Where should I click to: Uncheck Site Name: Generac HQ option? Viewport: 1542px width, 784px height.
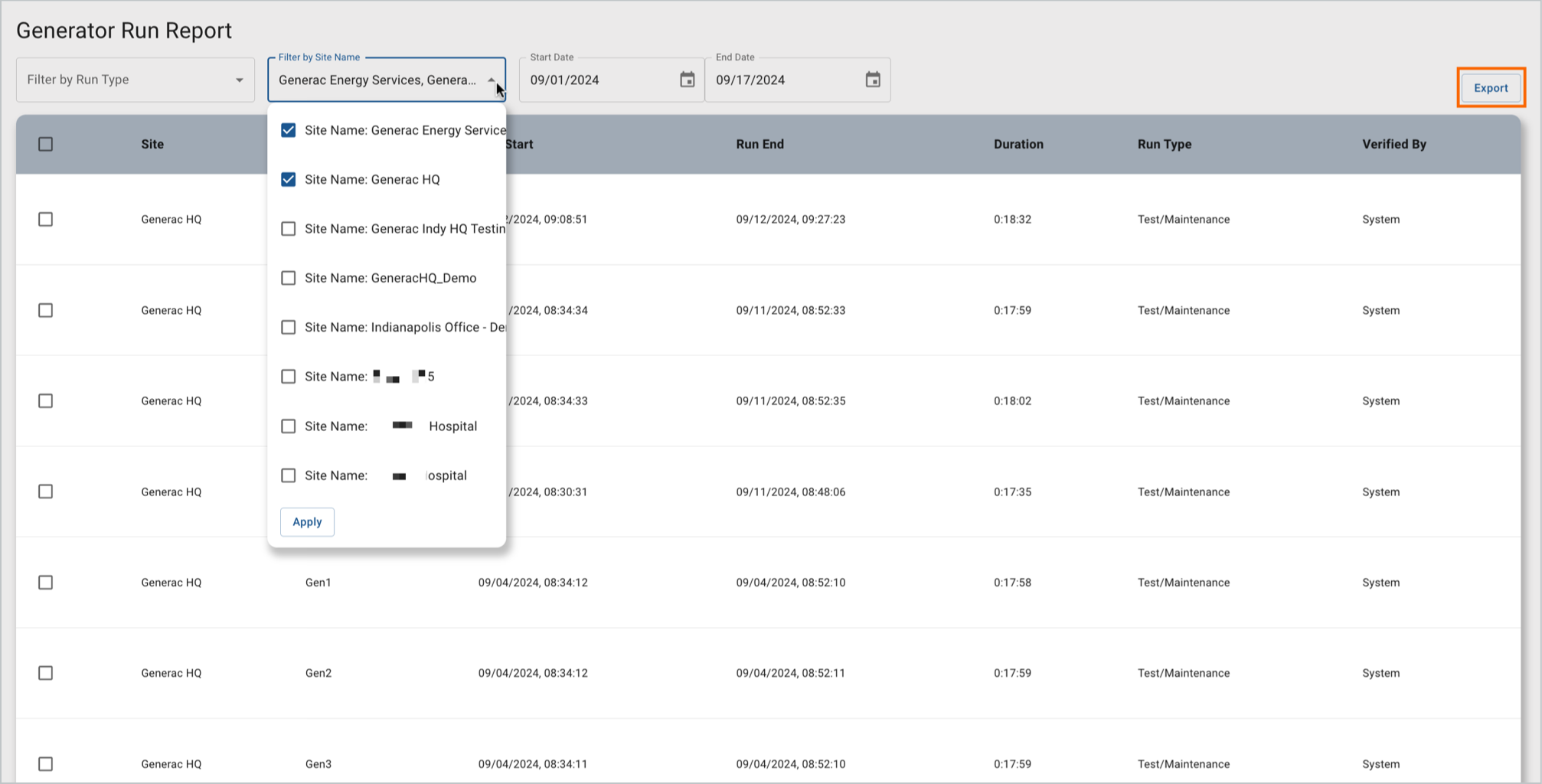289,179
